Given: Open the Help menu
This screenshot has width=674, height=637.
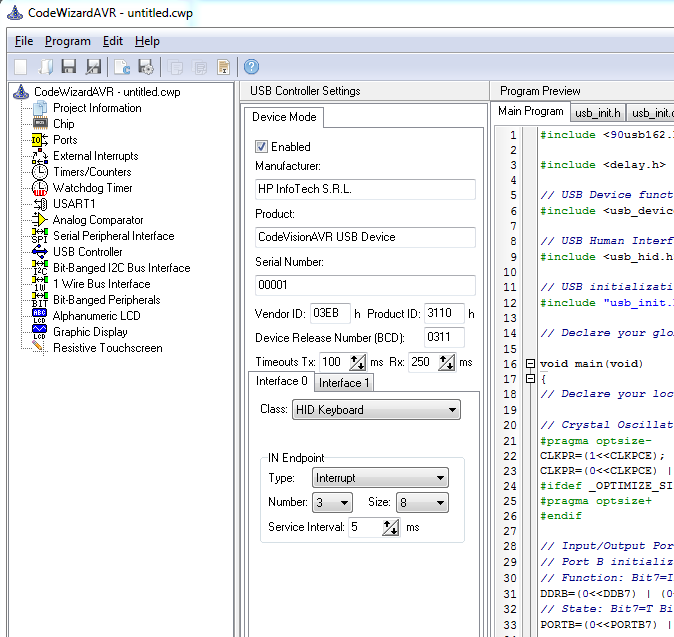Looking at the screenshot, I should tap(147, 41).
